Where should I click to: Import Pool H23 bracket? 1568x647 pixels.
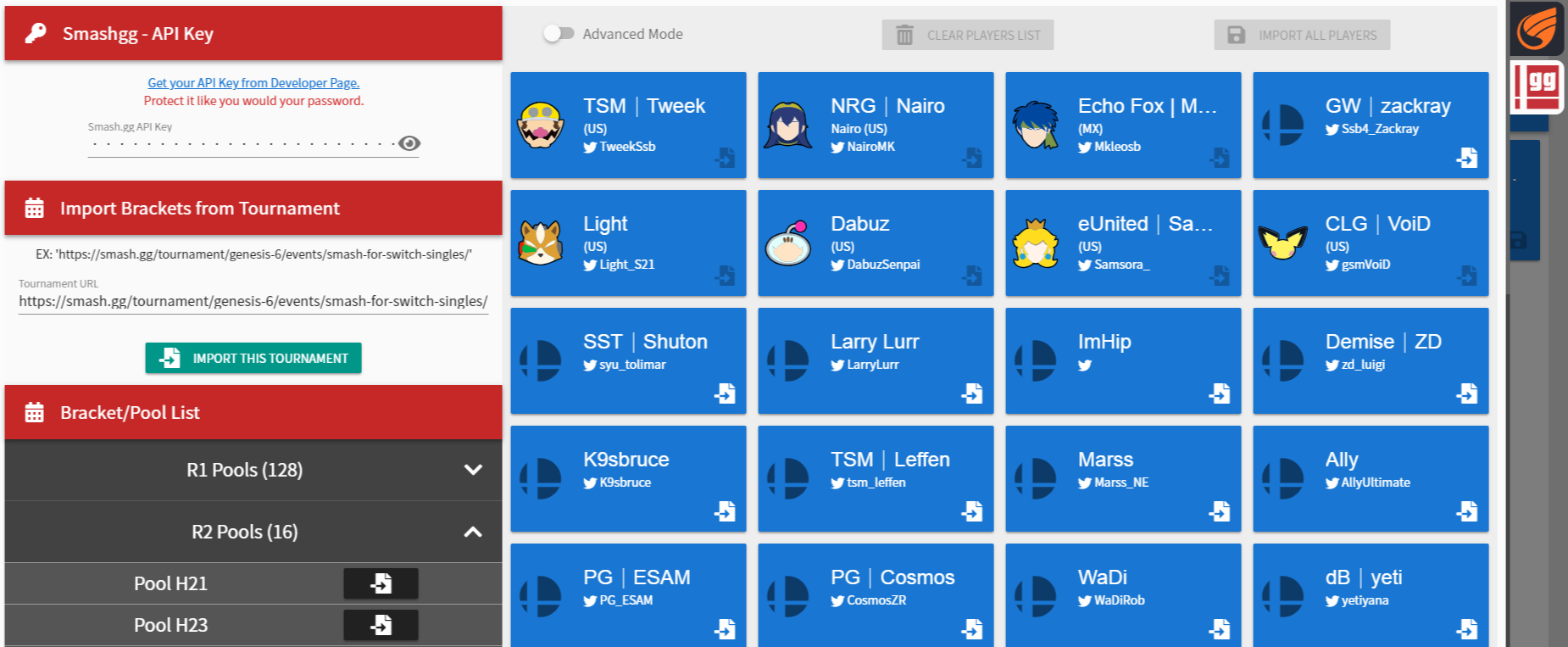pyautogui.click(x=381, y=625)
